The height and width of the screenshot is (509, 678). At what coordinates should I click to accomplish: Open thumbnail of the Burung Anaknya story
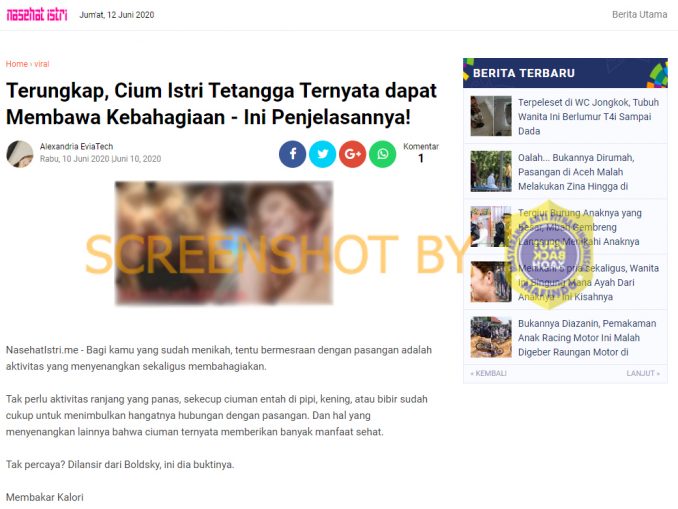point(491,226)
